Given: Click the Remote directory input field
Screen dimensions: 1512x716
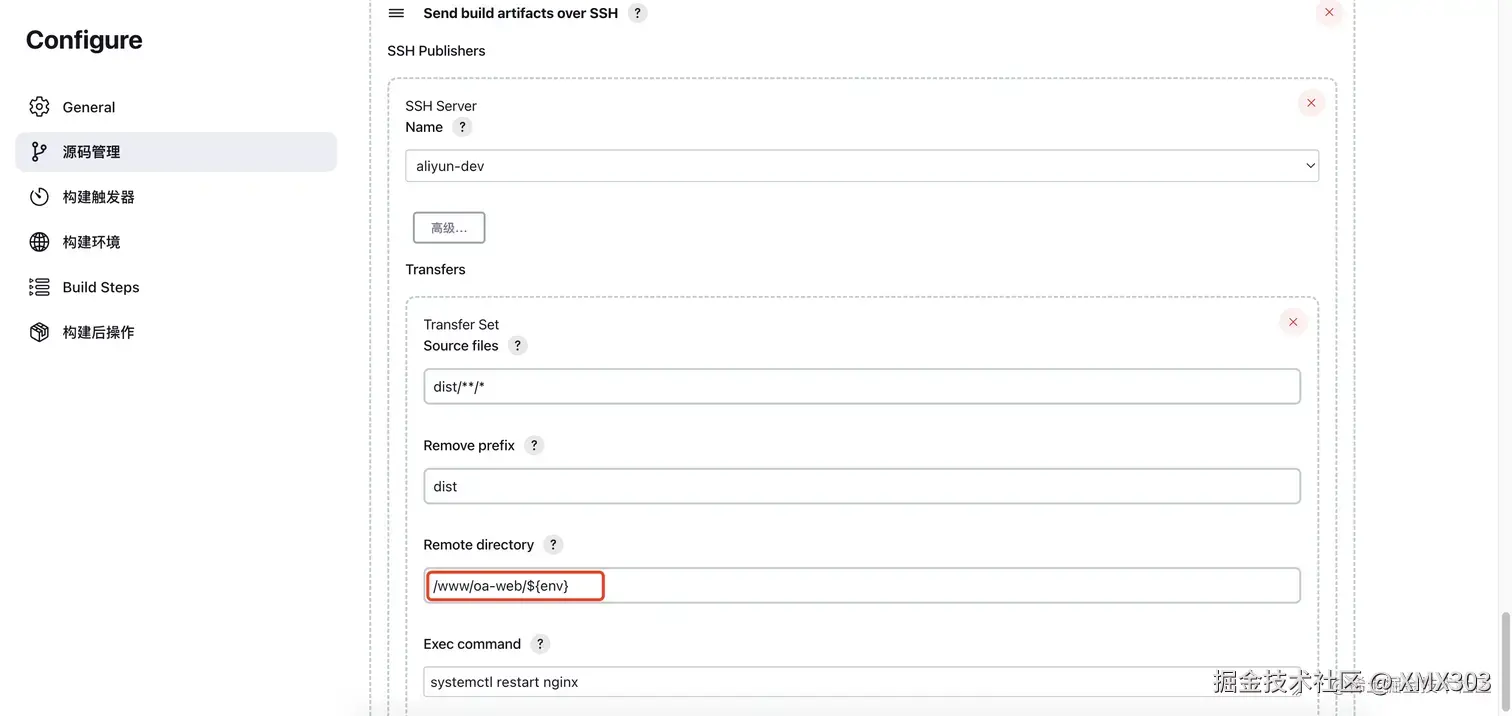Looking at the screenshot, I should [x=861, y=586].
